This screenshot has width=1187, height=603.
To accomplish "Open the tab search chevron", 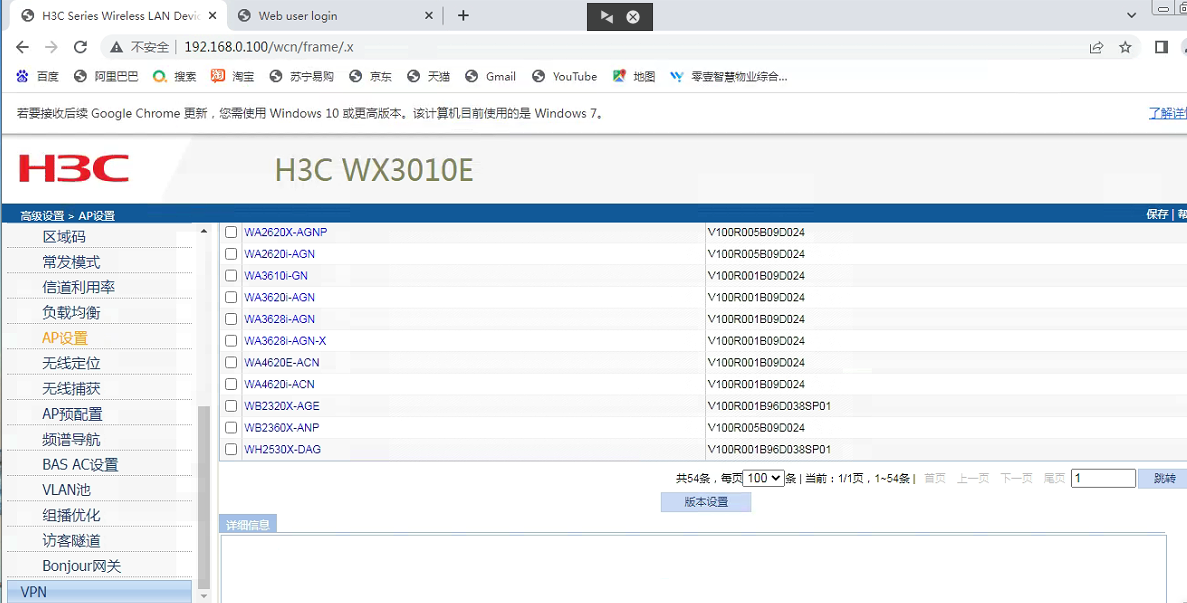I will tap(1132, 15).
